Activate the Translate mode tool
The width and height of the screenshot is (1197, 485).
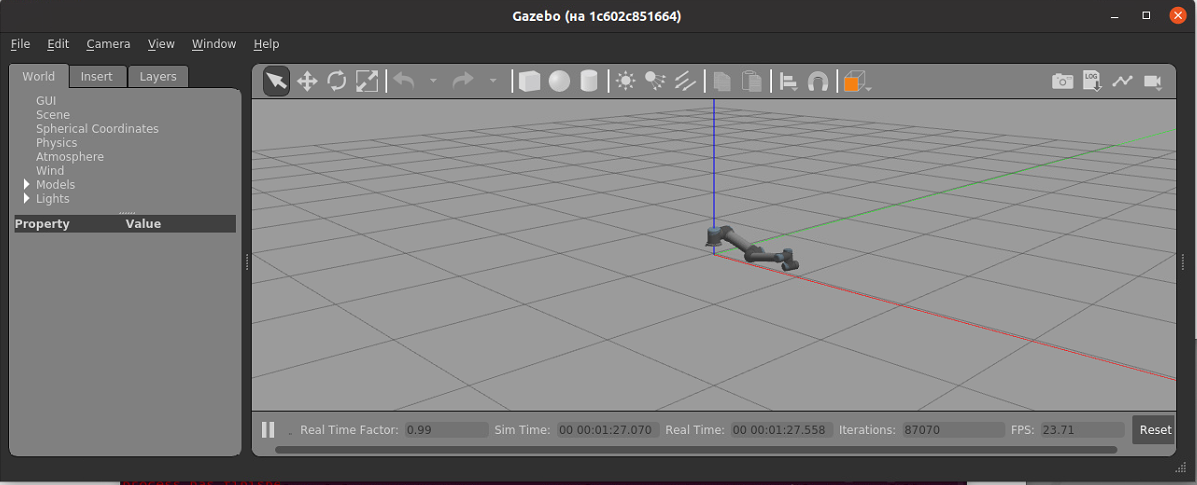click(x=307, y=81)
